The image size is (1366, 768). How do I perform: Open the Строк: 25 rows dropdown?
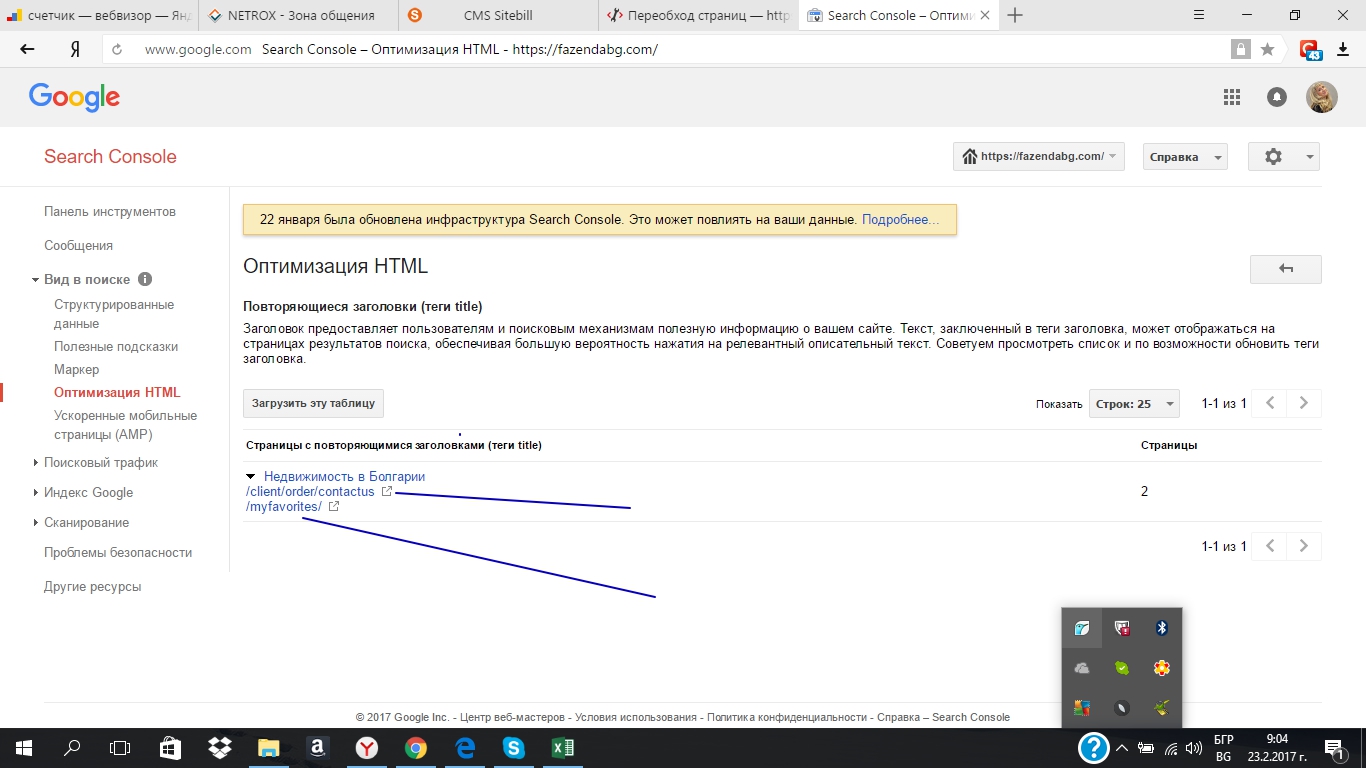tap(1134, 404)
